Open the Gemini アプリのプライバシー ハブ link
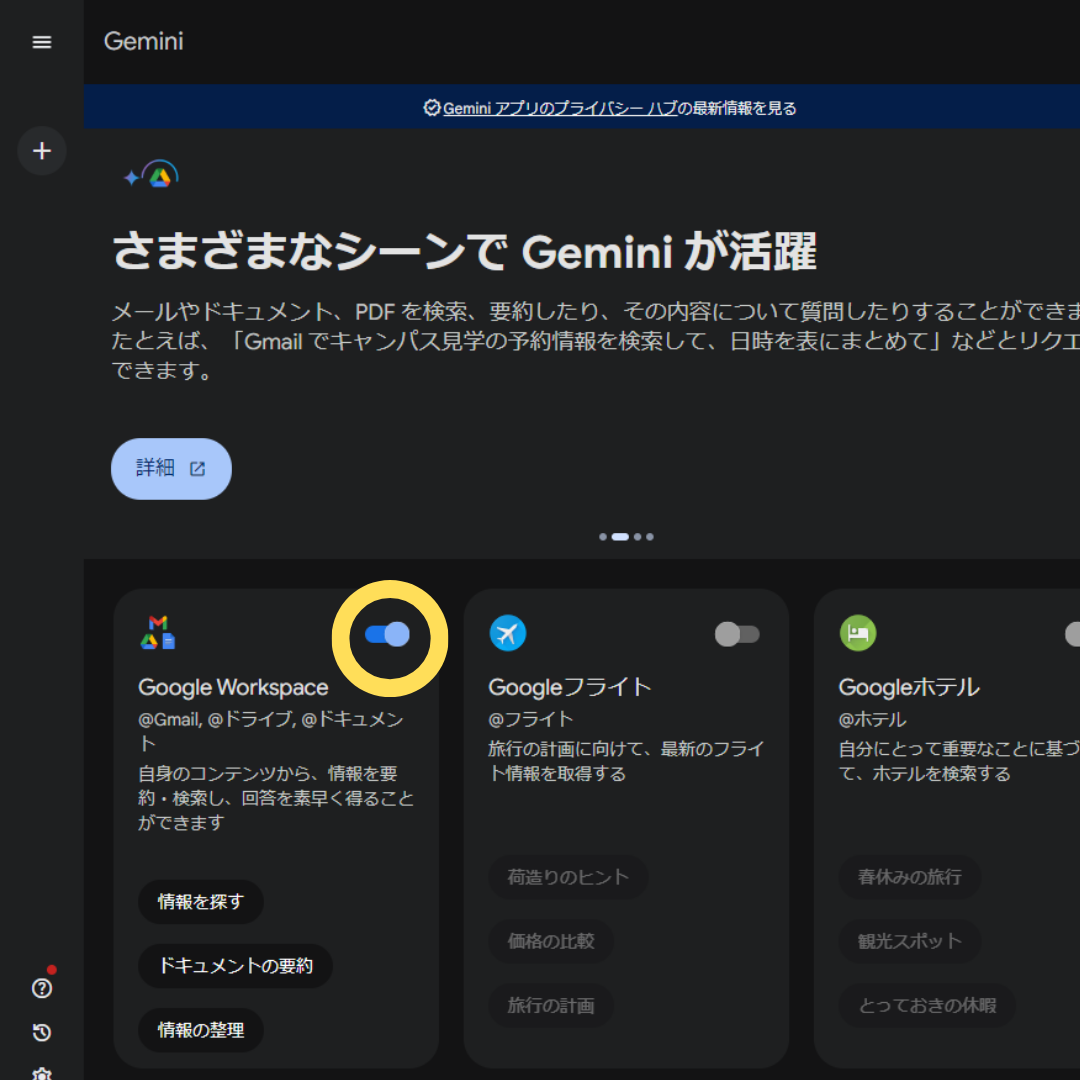Image resolution: width=1080 pixels, height=1080 pixels. 560,108
